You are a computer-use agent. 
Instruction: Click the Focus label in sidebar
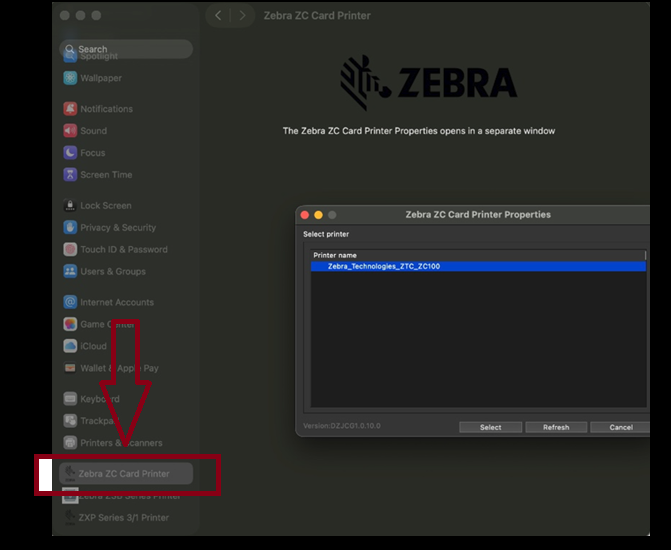pos(93,153)
